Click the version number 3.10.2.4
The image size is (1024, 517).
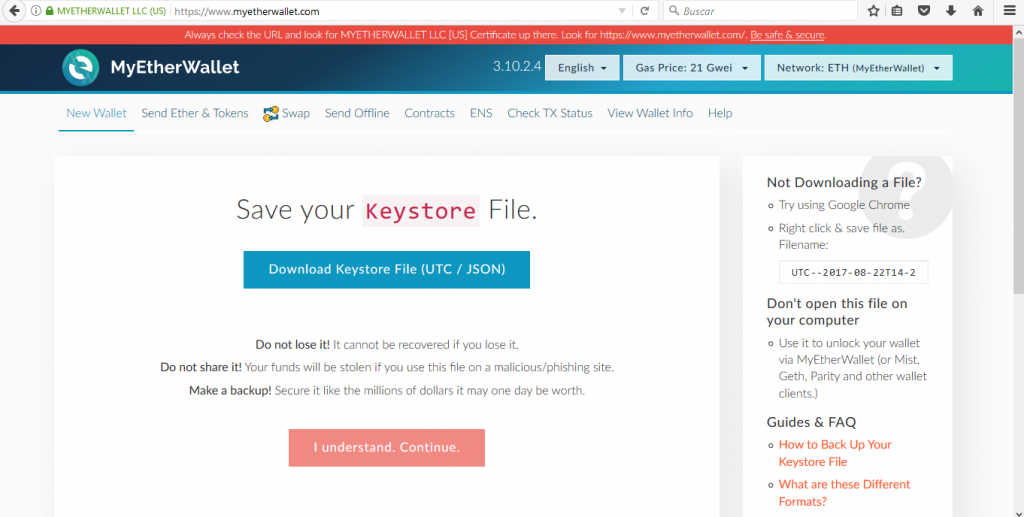[x=517, y=67]
